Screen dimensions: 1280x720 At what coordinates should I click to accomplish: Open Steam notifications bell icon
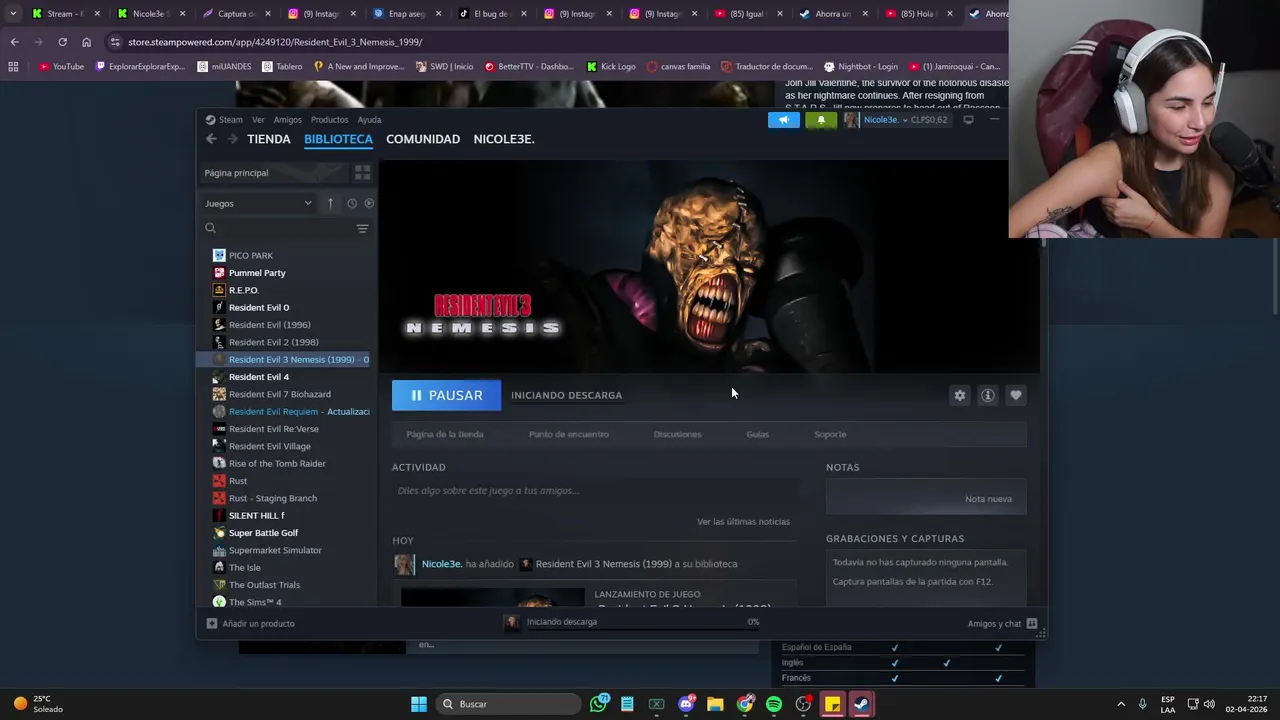821,120
